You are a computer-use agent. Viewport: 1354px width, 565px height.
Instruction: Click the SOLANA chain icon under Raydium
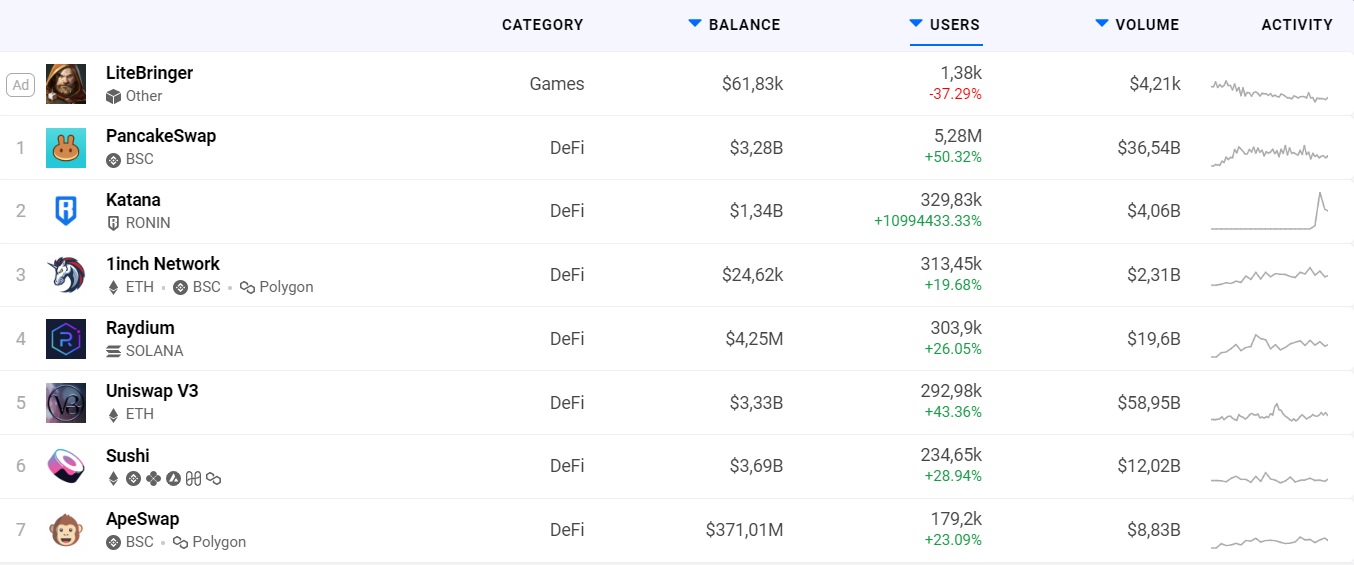[x=113, y=352]
